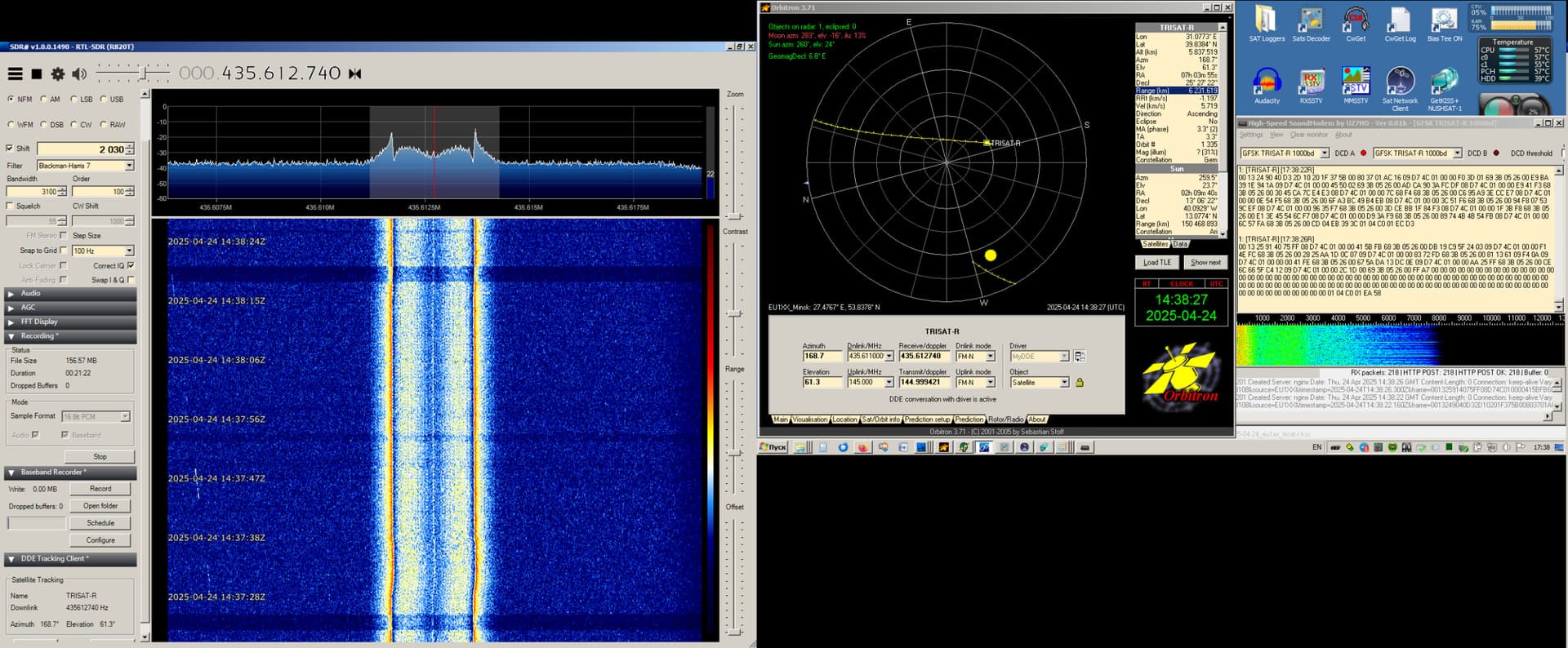Expand the AGC panel
The width and height of the screenshot is (1568, 648).
tap(70, 308)
